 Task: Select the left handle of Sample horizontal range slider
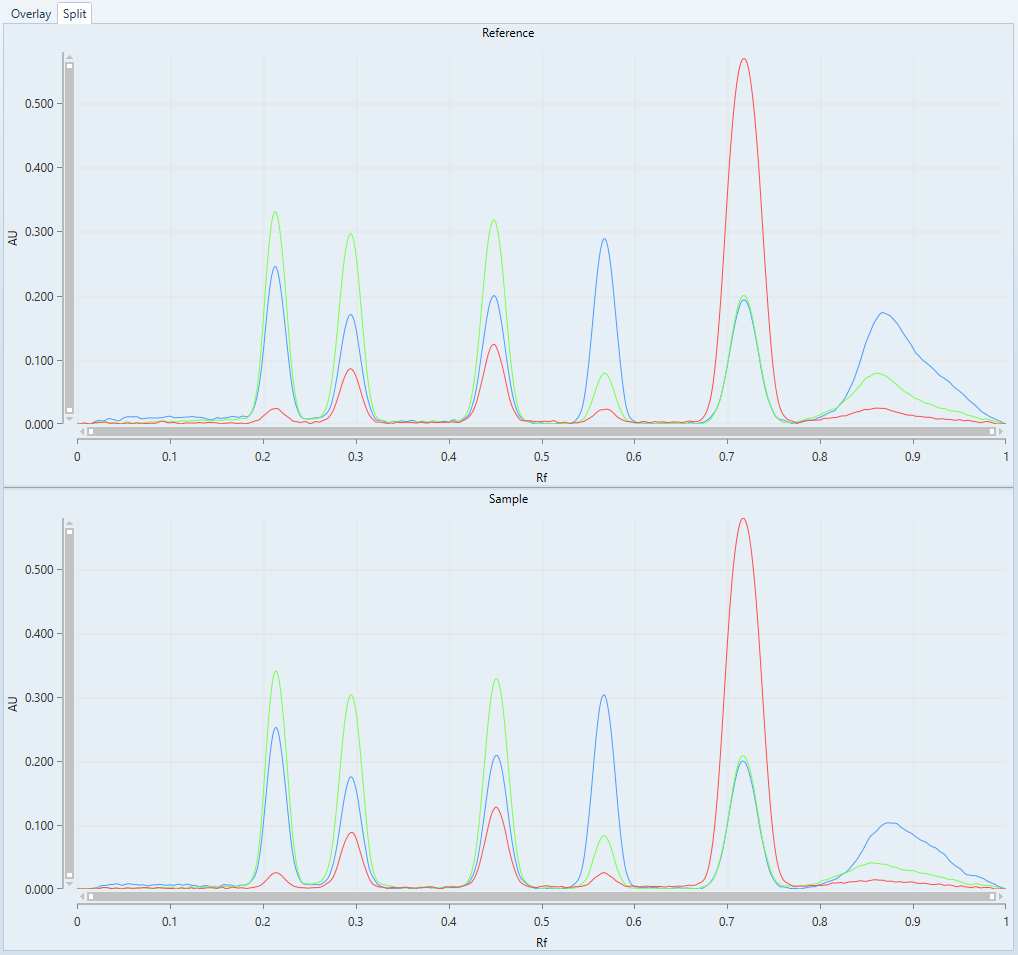pos(91,897)
